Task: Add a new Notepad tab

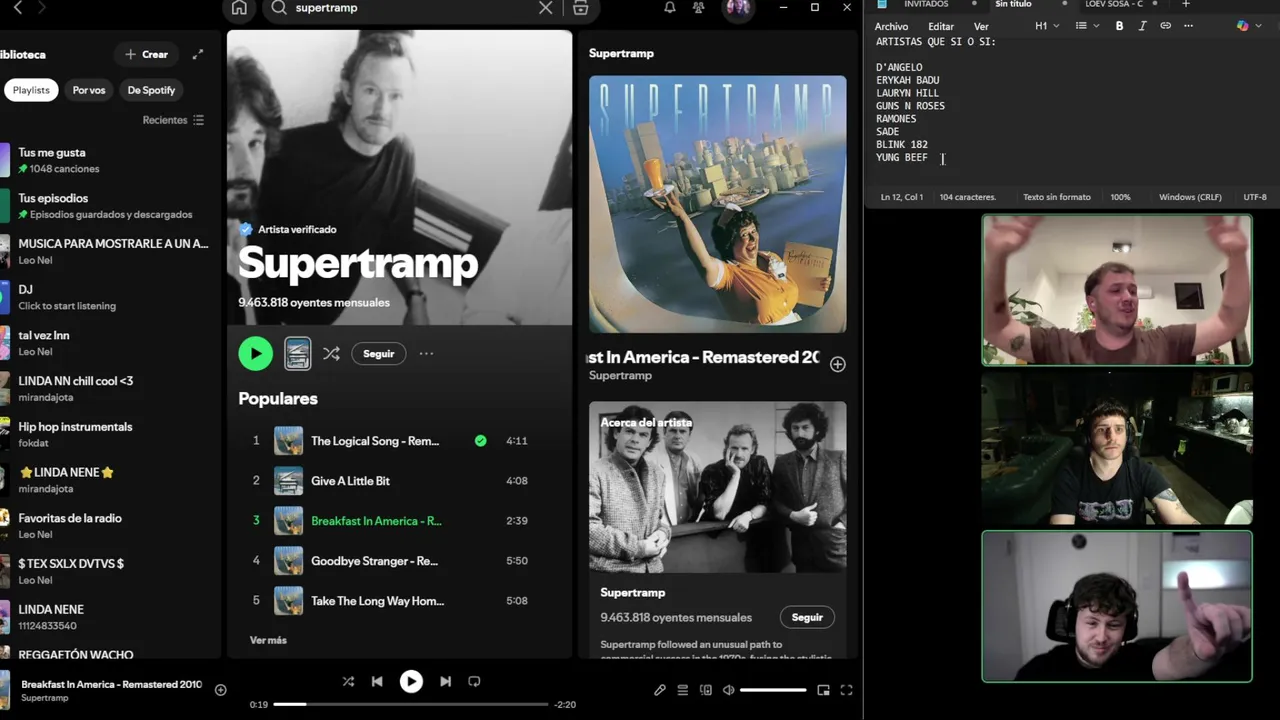Action: tap(1185, 5)
